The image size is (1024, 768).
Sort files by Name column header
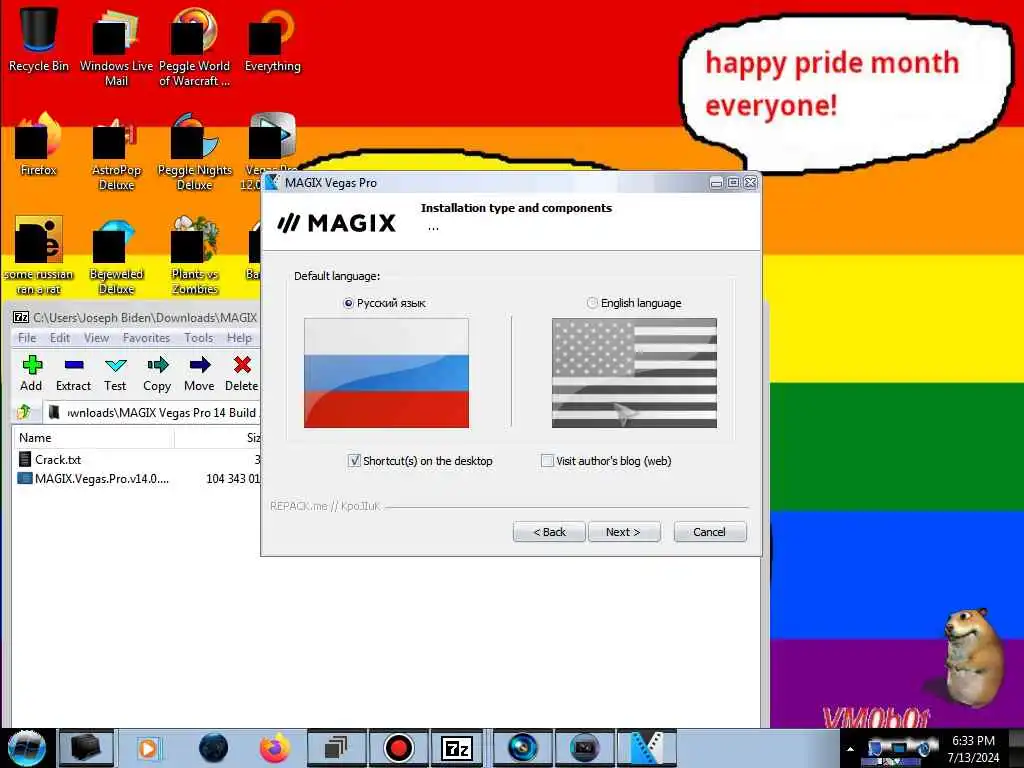tap(93, 438)
